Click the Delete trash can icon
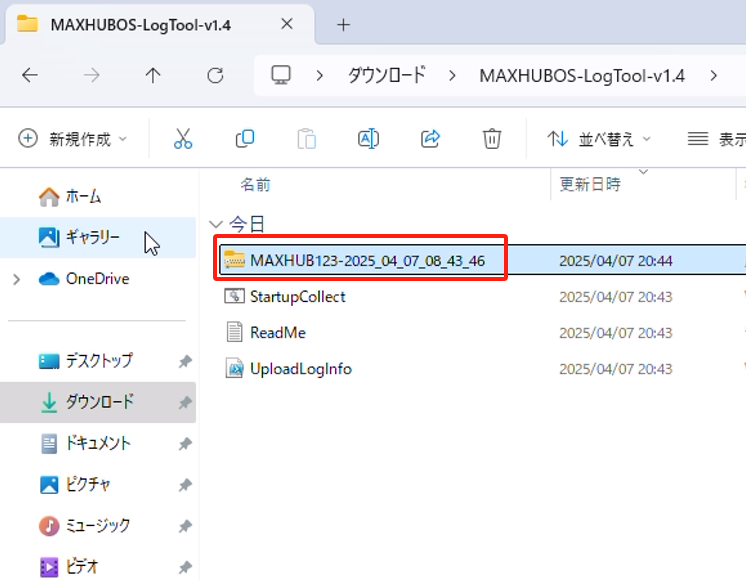The width and height of the screenshot is (746, 581). coord(491,139)
